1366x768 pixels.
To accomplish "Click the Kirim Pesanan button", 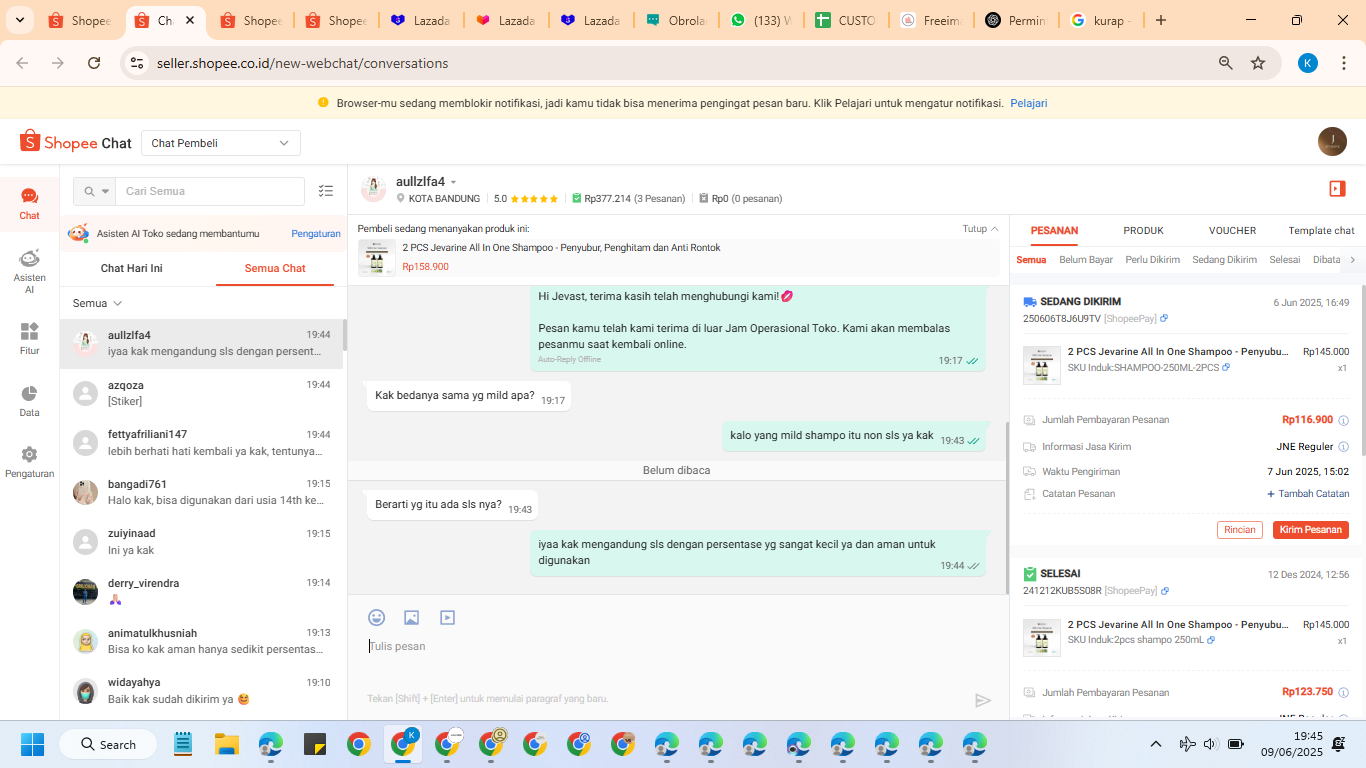I will click(x=1311, y=530).
